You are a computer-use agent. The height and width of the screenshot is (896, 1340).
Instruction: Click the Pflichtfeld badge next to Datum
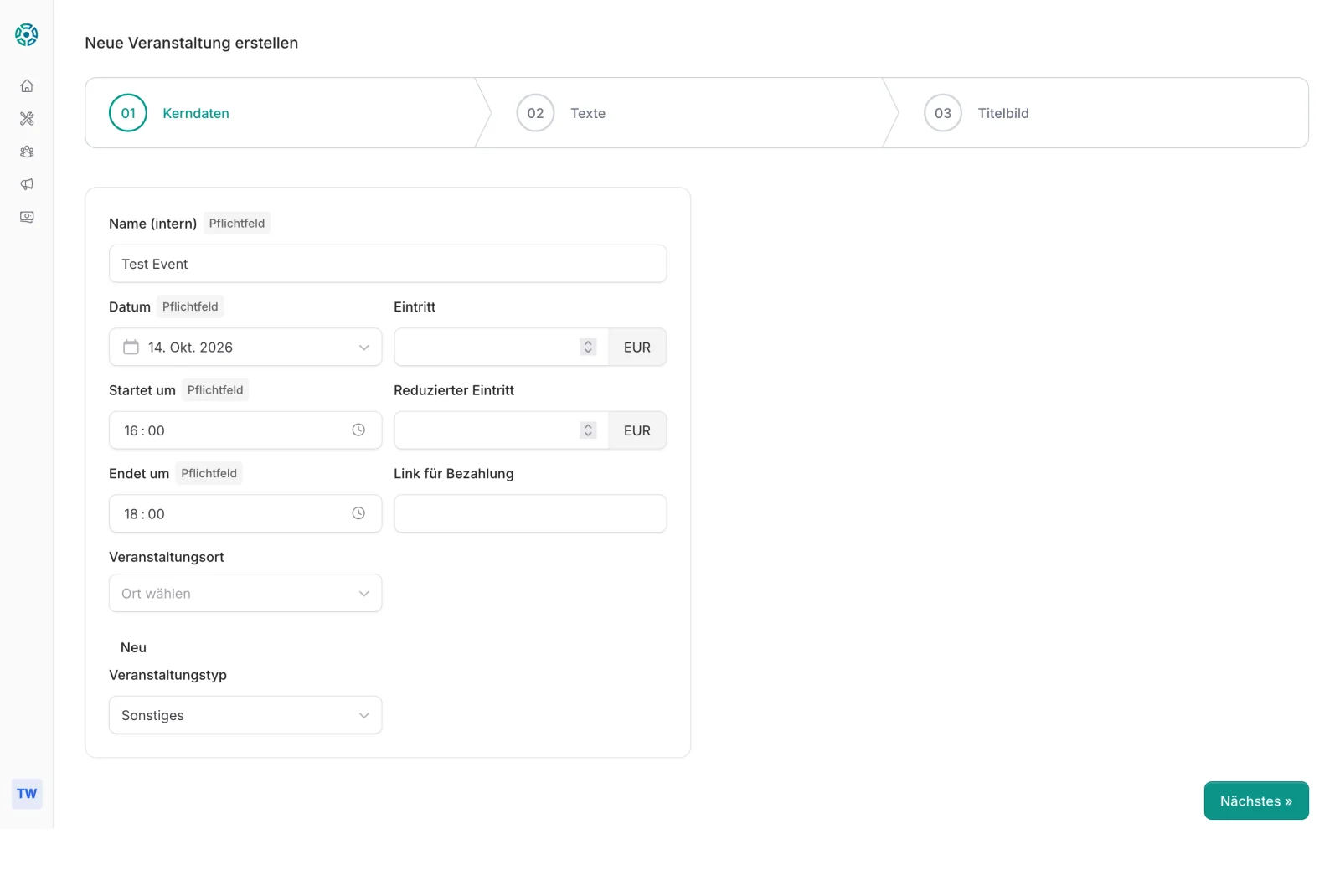(190, 306)
